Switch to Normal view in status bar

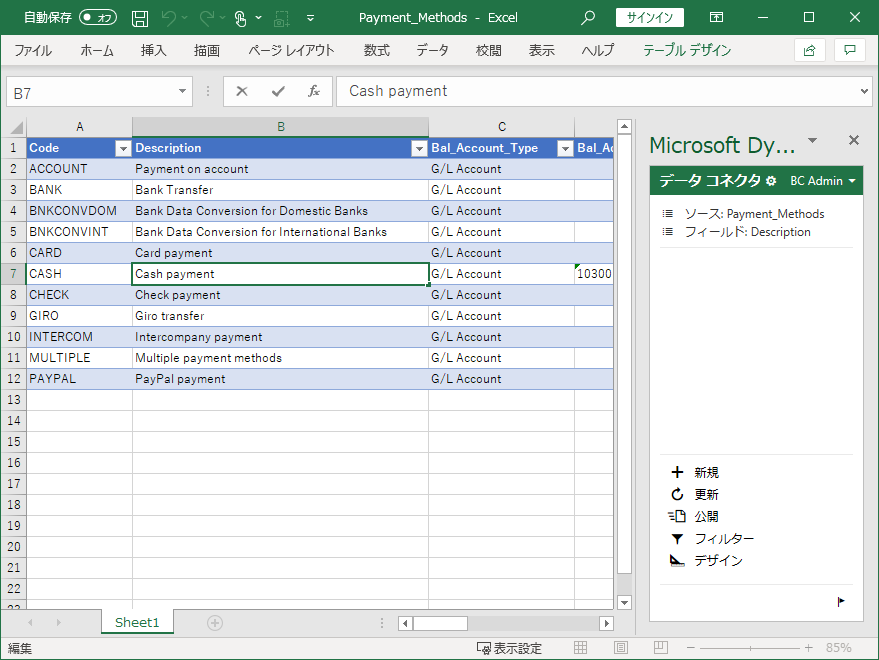click(x=581, y=648)
